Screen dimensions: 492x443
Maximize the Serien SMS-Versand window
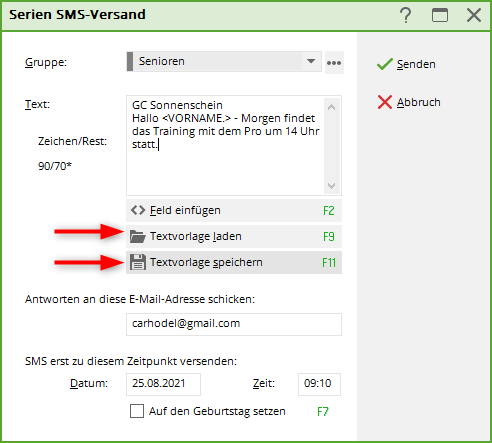tap(440, 15)
